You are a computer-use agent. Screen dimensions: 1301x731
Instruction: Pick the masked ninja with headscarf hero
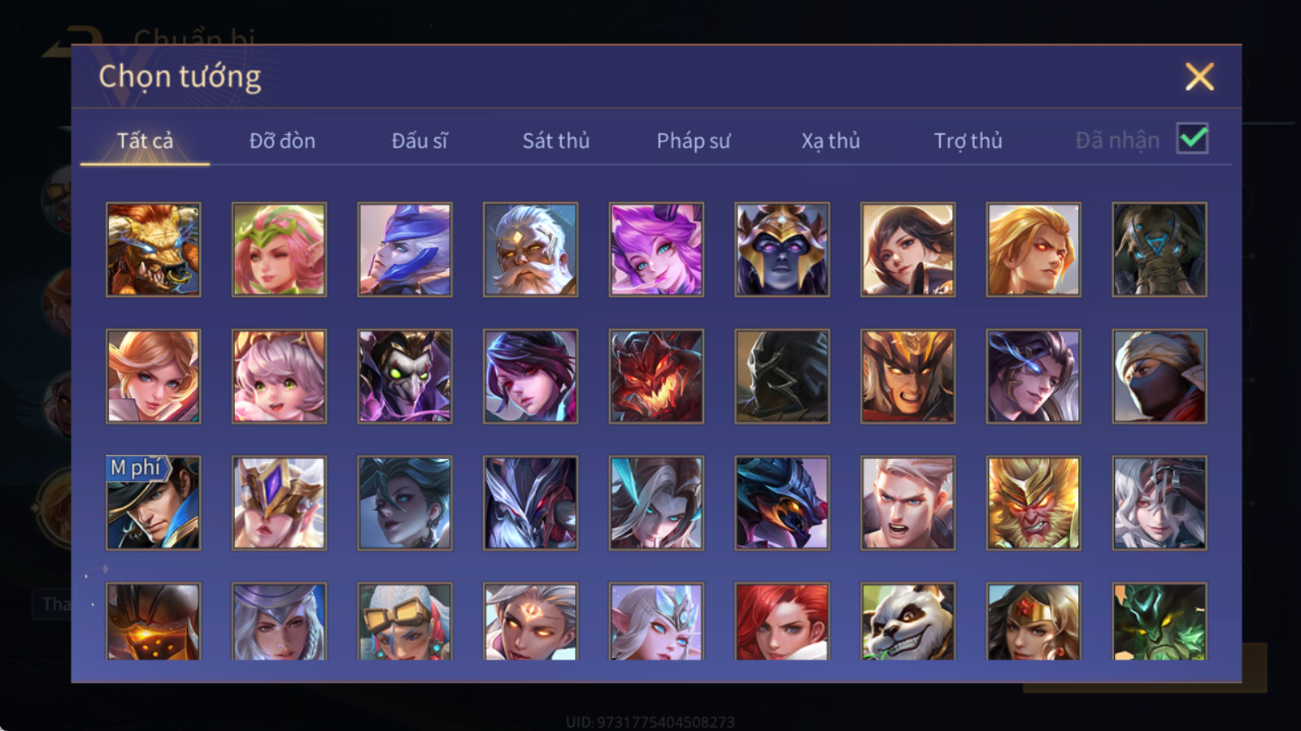[x=1160, y=376]
